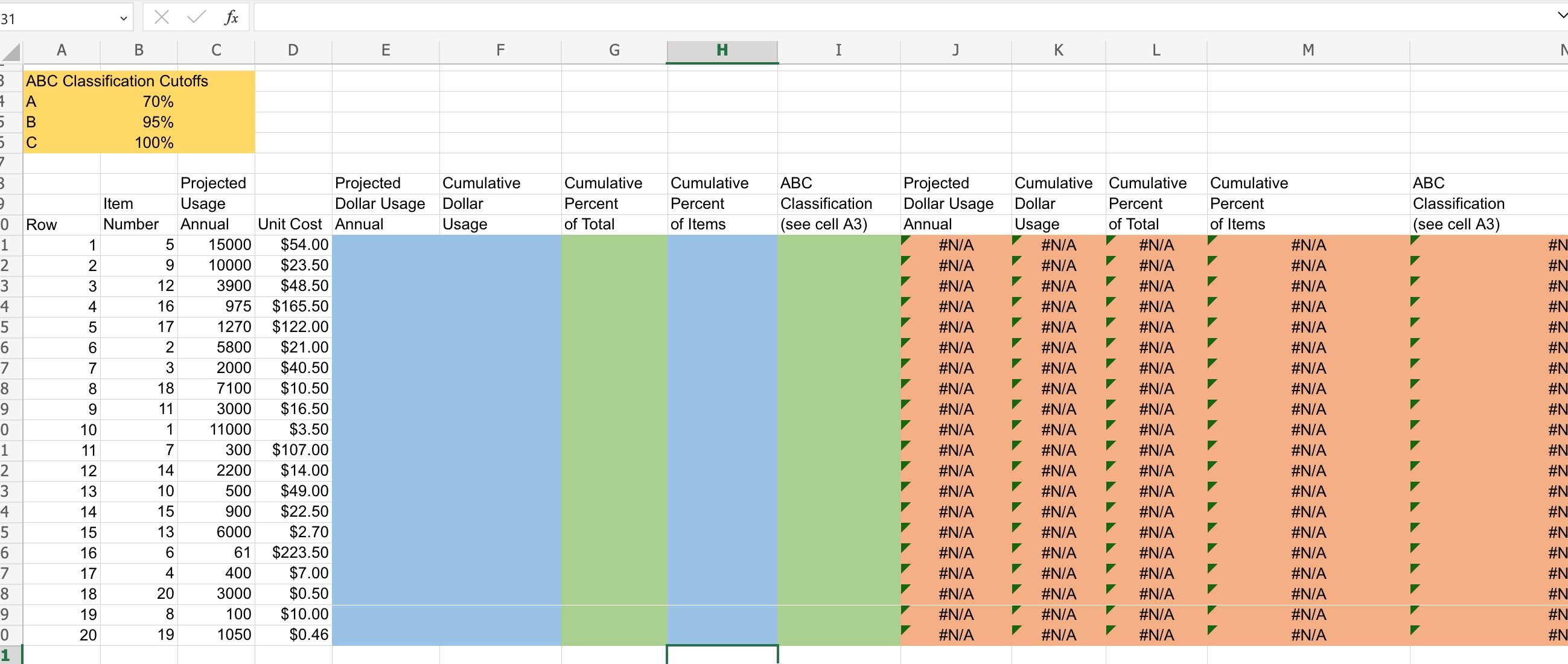
Task: Click the Select All corner triangle
Action: [11, 53]
